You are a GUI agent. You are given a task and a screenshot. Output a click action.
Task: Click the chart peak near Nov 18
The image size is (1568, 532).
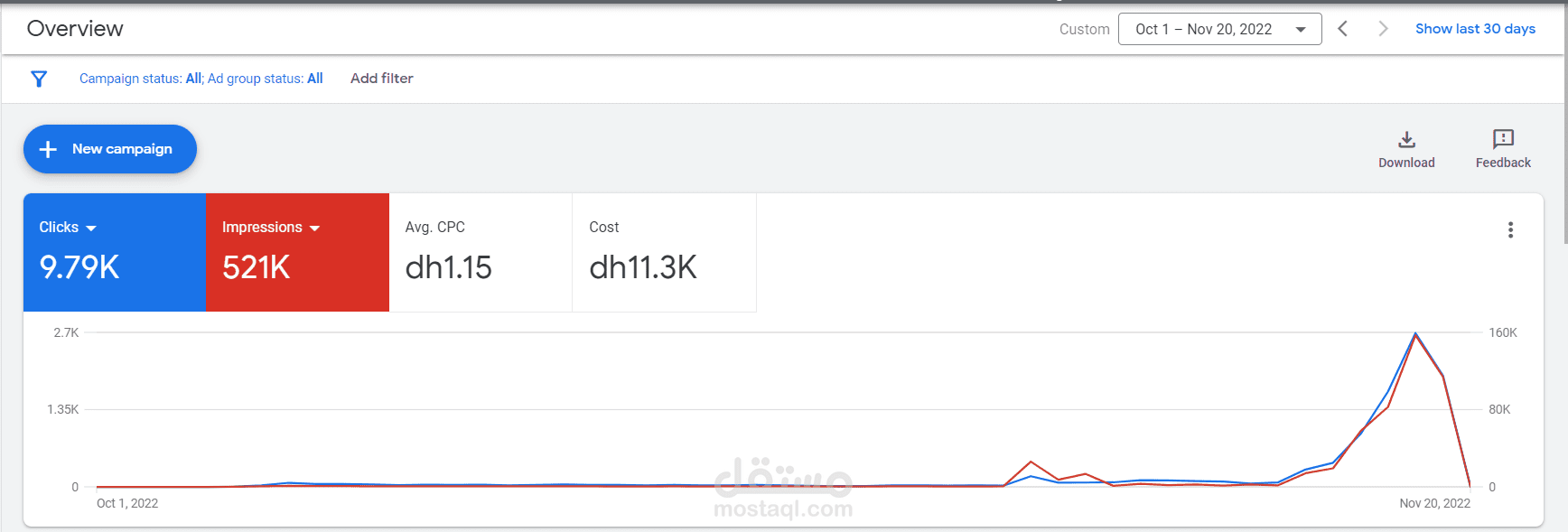pyautogui.click(x=1415, y=334)
